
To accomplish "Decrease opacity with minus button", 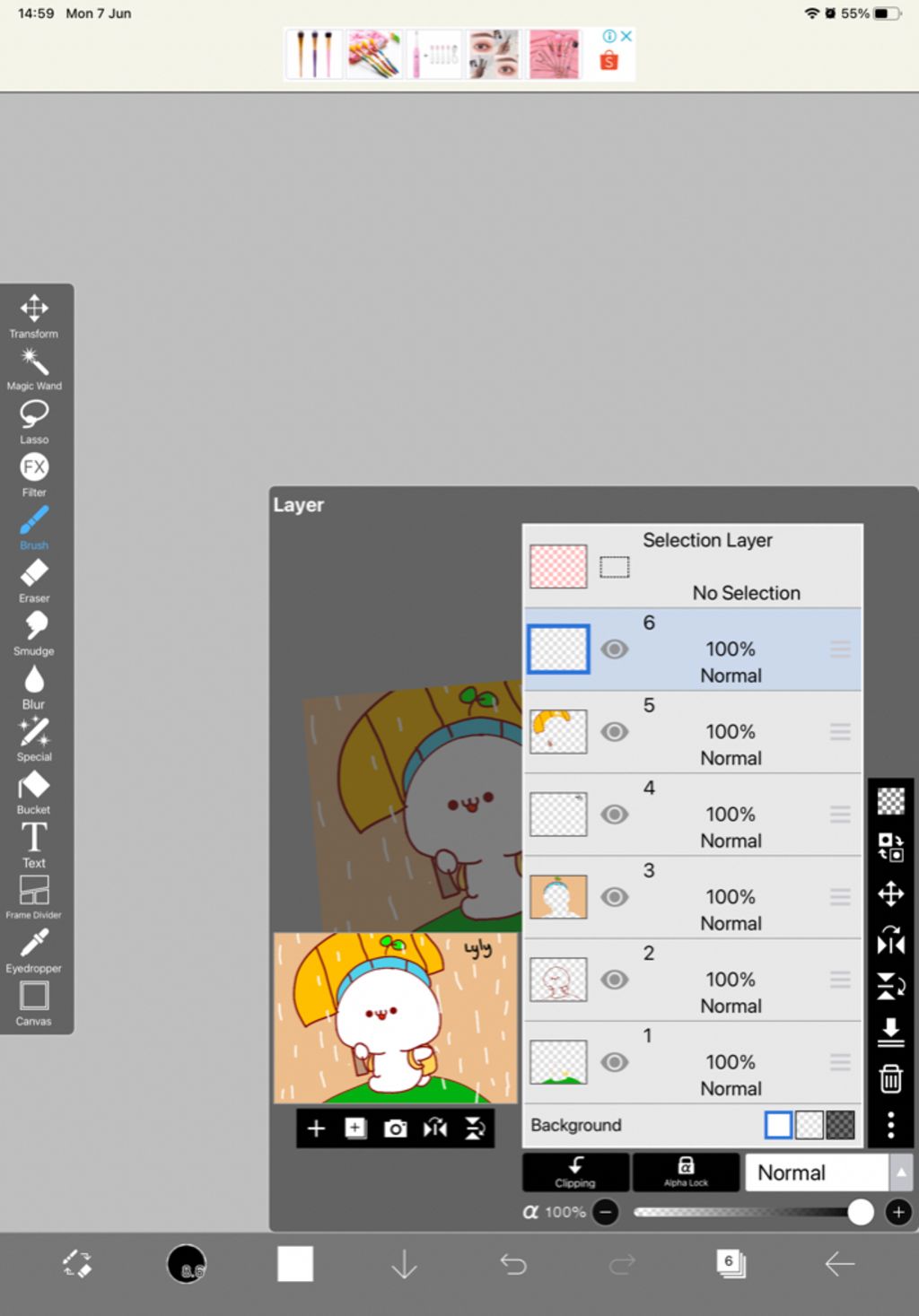I will pos(606,1212).
